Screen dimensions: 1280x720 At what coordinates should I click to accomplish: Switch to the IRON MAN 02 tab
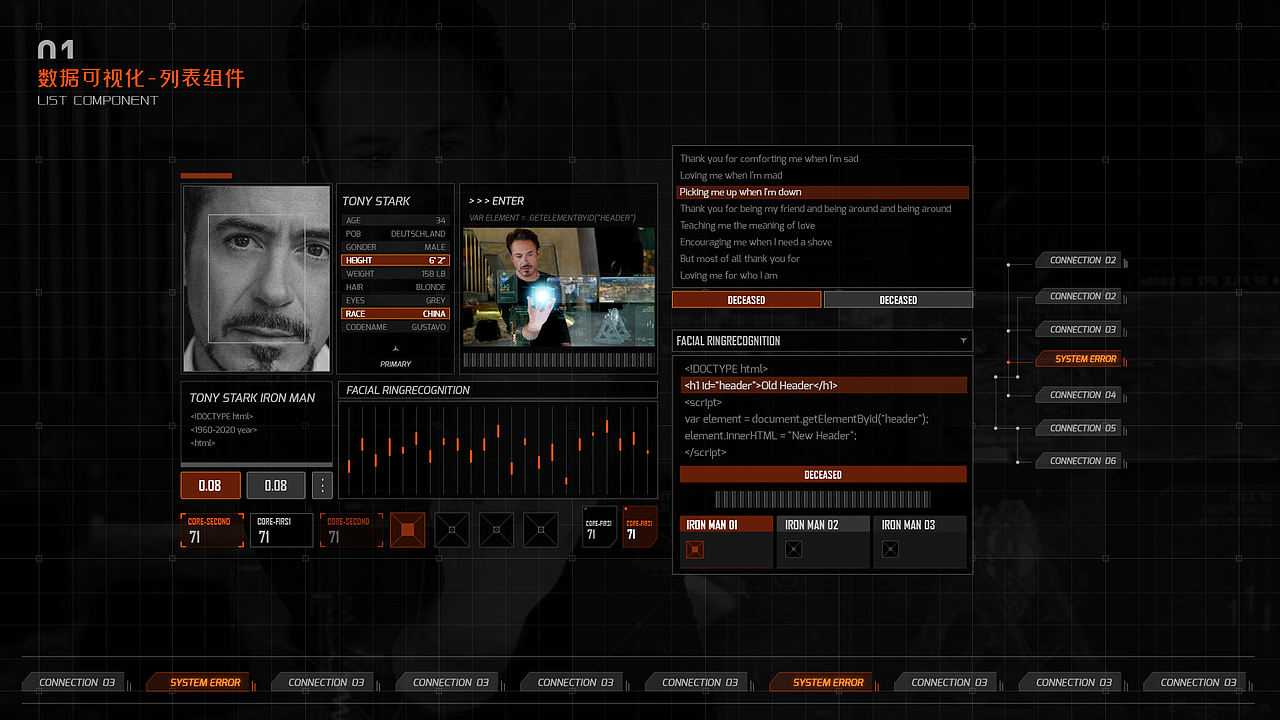(822, 524)
